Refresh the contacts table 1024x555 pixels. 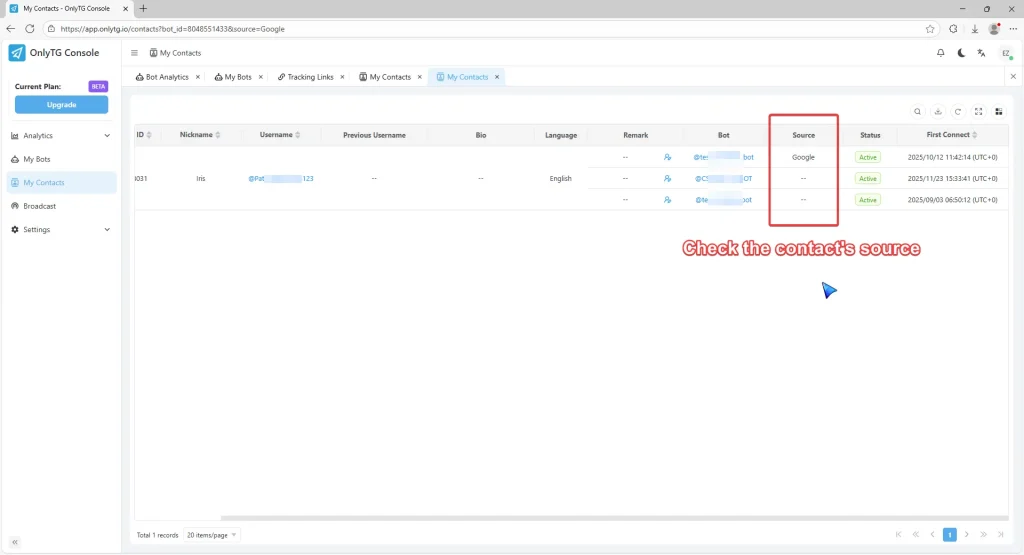(x=958, y=112)
